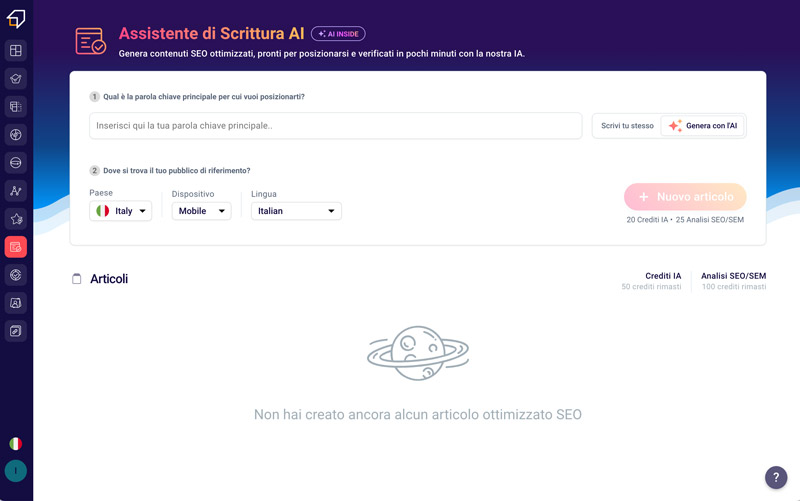Screen dimensions: 800x501
Task: Focus the main keyword input field
Action: point(336,126)
